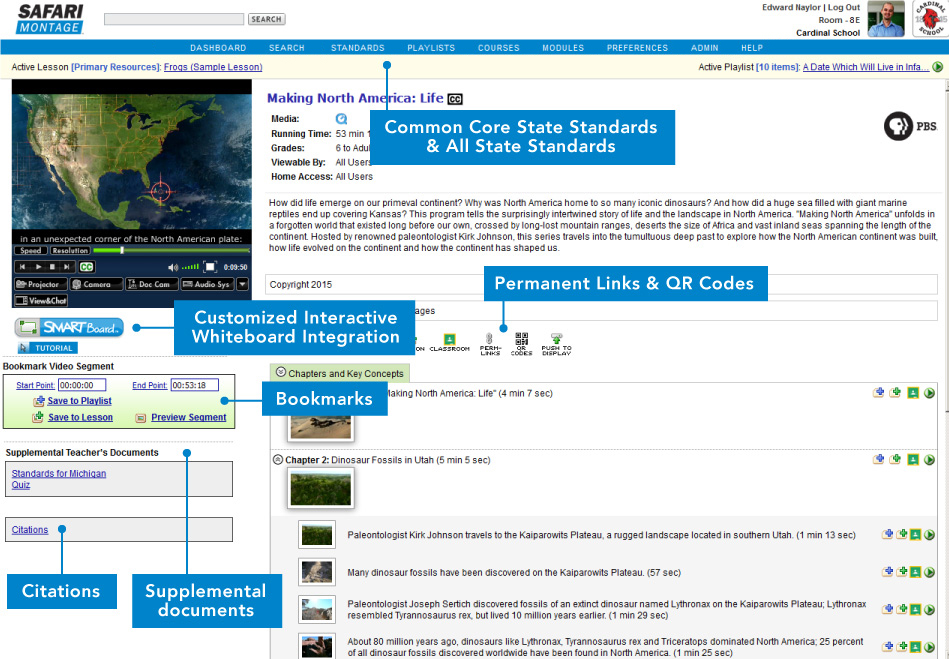Click the Save to Lesson link
The image size is (949, 659).
[80, 417]
